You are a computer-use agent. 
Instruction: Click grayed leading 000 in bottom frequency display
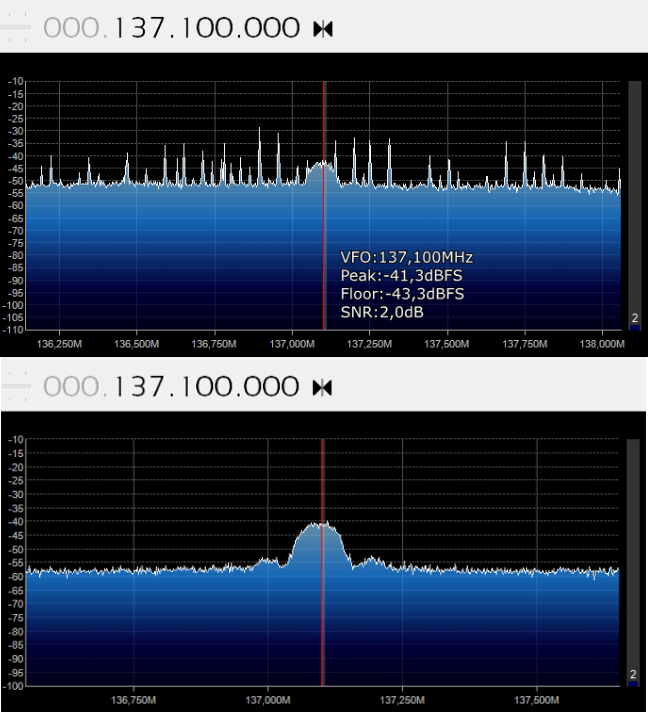coord(71,387)
